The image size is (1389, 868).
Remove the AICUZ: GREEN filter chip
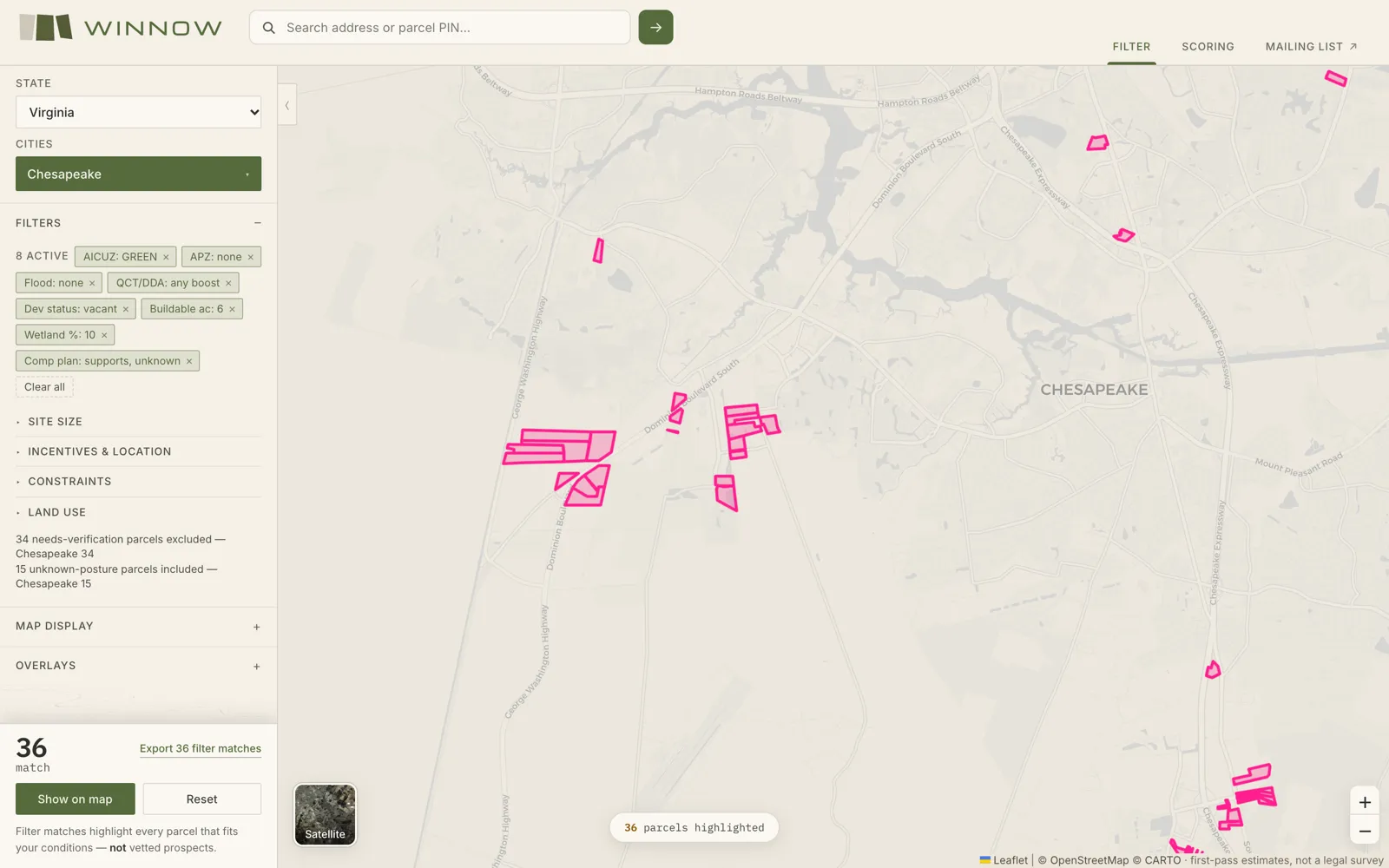pos(166,257)
